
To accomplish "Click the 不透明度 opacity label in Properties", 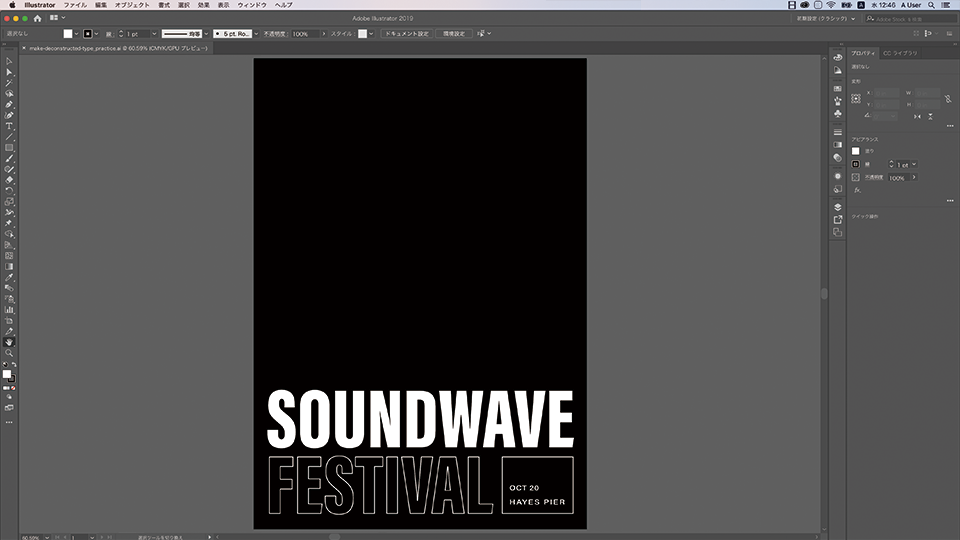I will [x=874, y=178].
